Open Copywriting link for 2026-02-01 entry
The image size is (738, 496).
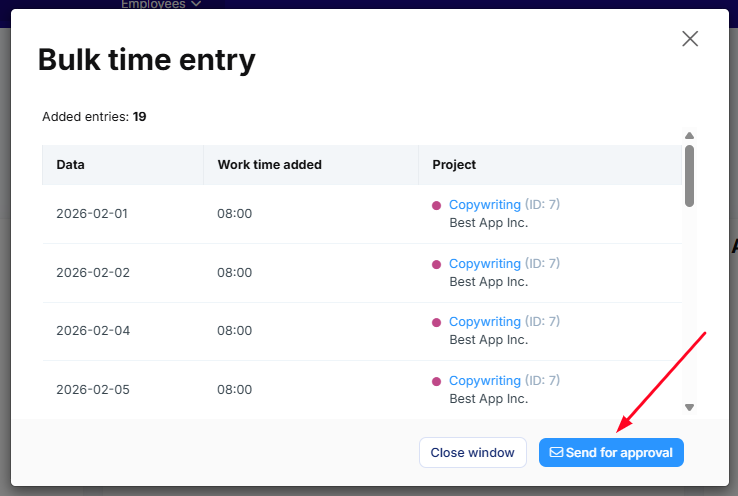point(484,205)
